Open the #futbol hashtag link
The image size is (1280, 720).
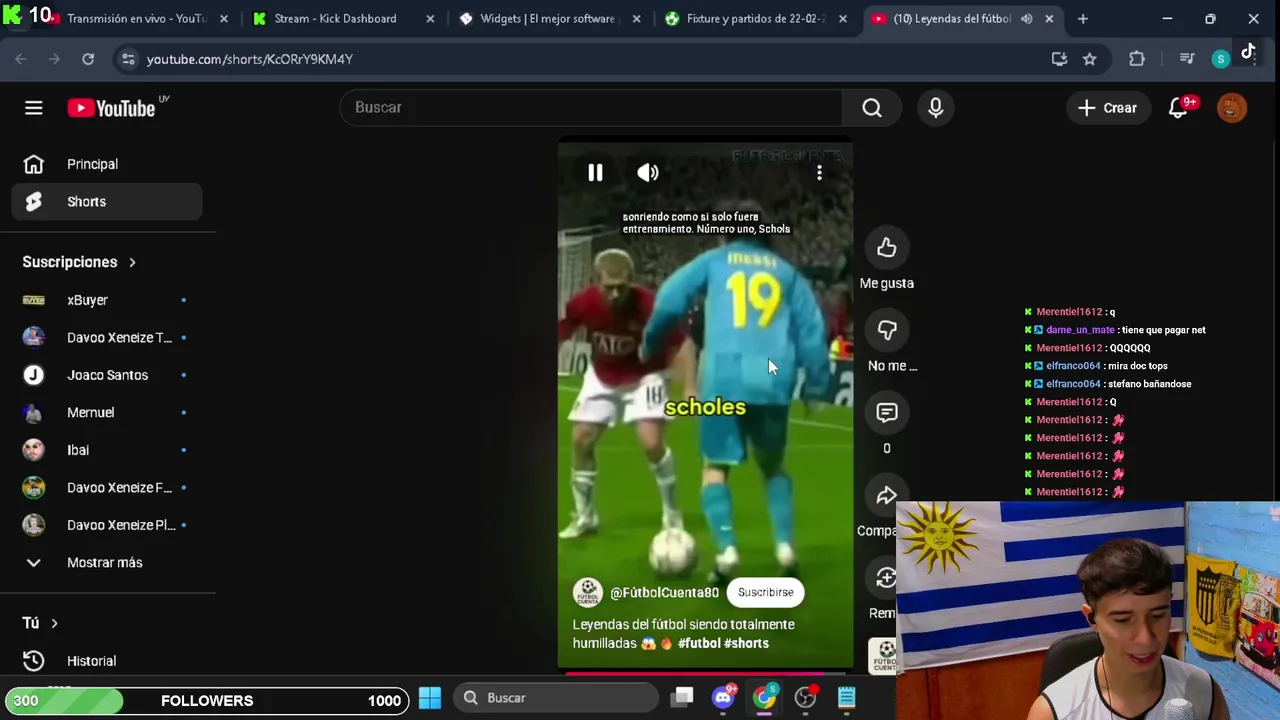pyautogui.click(x=698, y=643)
